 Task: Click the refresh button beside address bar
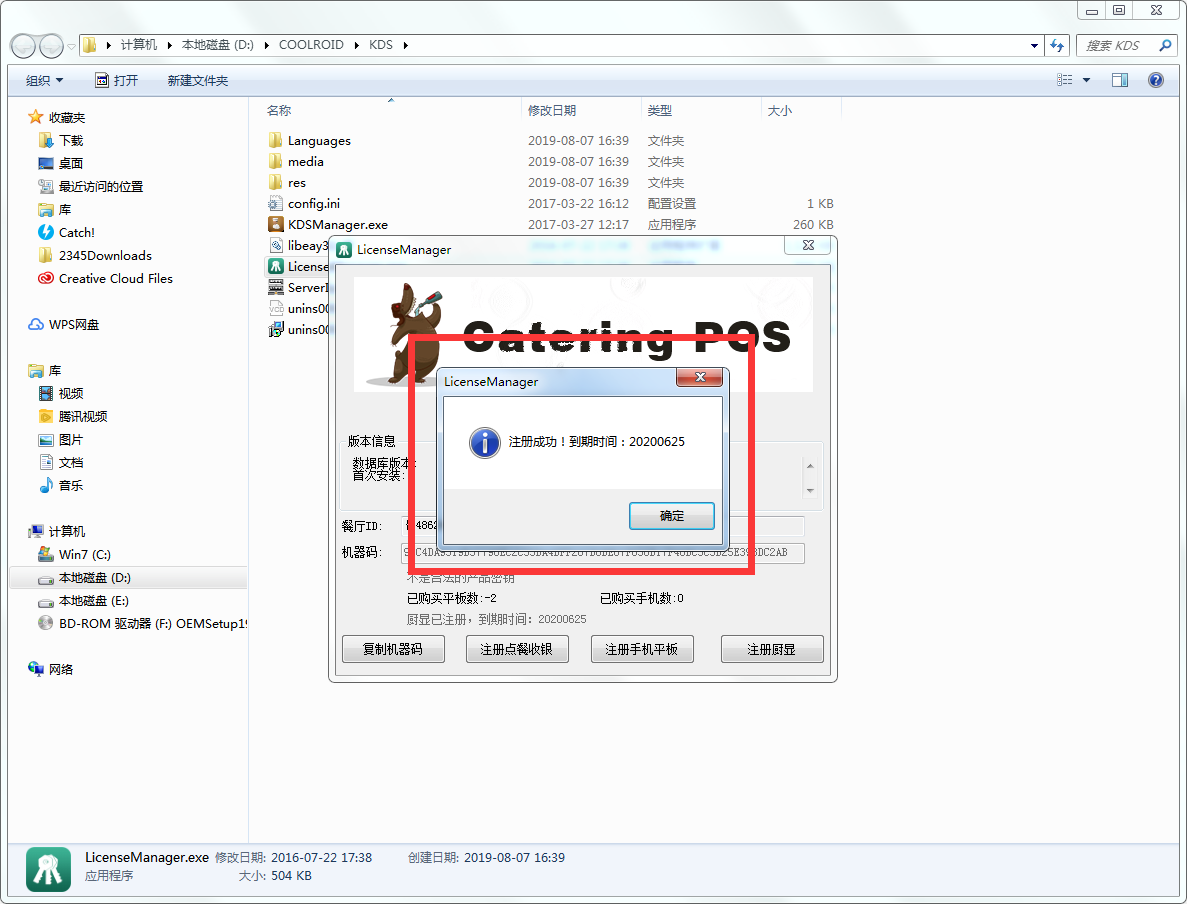pos(1057,45)
